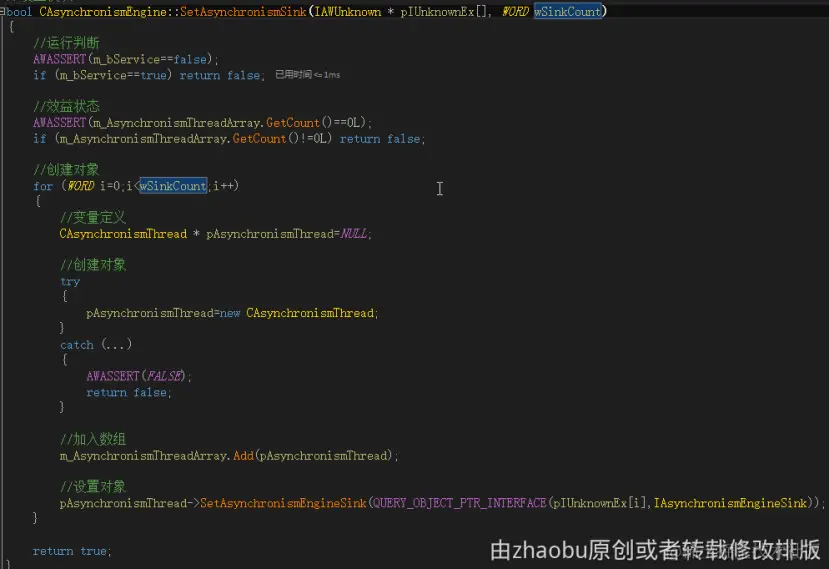Click the //变量定义 comment
Image resolution: width=829 pixels, height=569 pixels.
[93, 217]
